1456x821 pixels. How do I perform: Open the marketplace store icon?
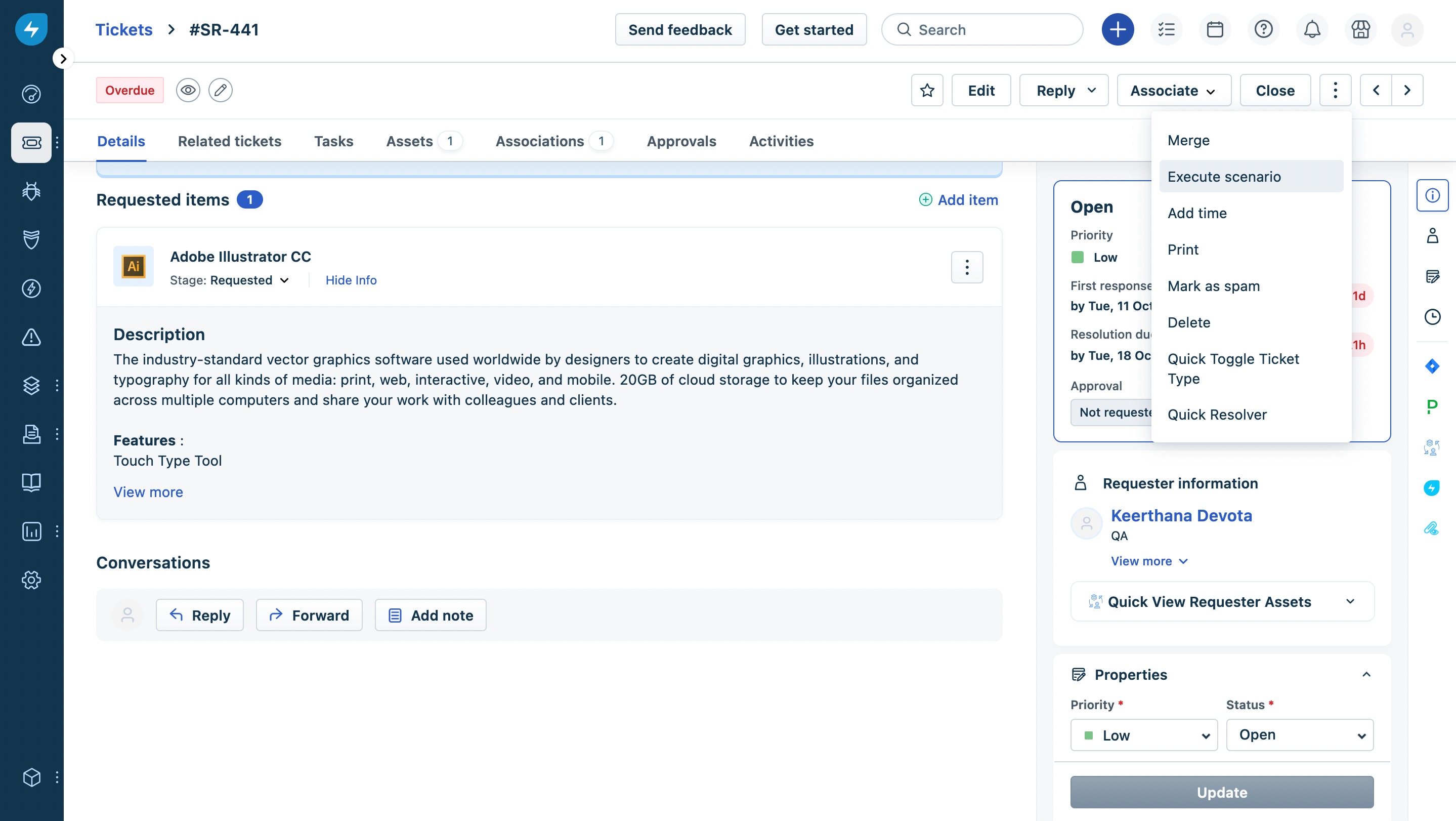tap(1360, 29)
